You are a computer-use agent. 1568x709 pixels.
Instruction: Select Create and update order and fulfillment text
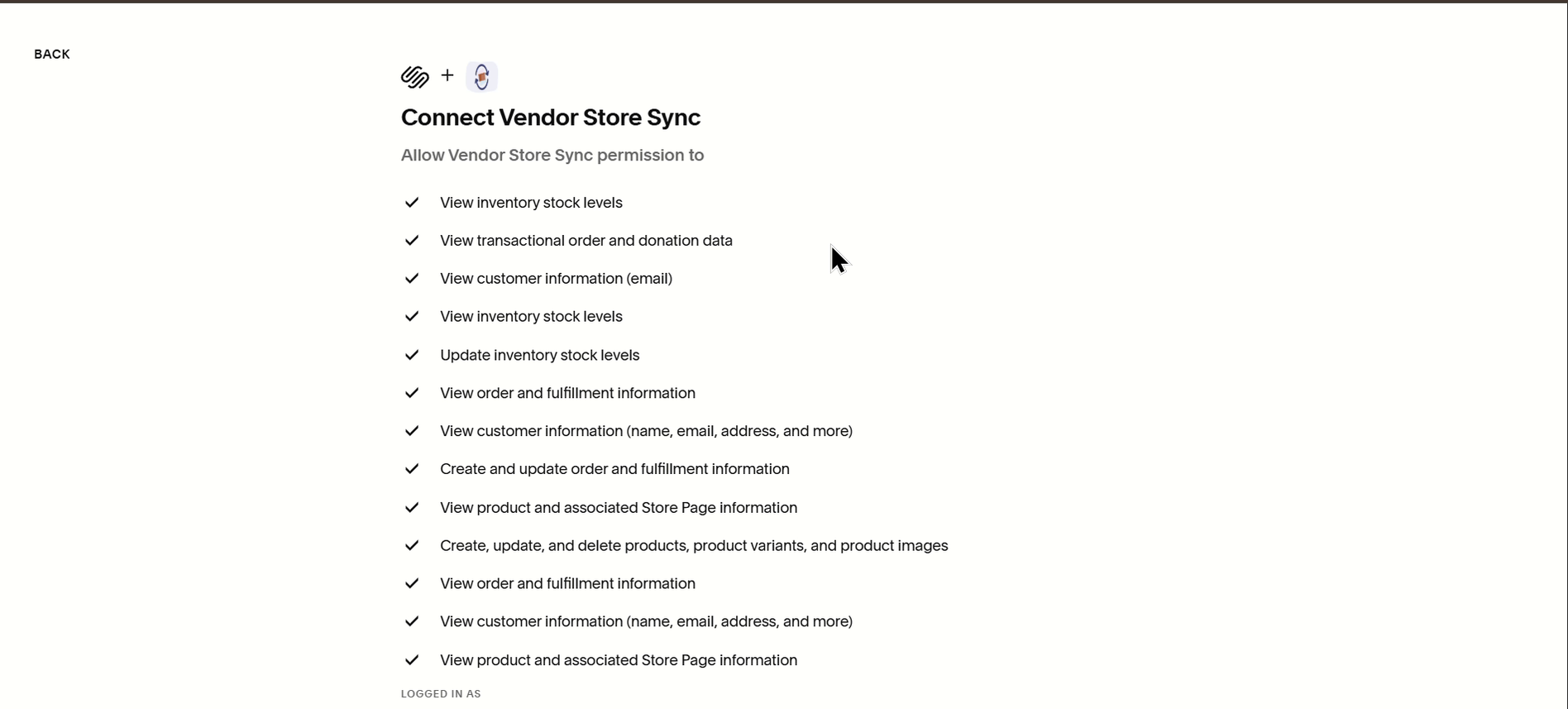click(614, 469)
